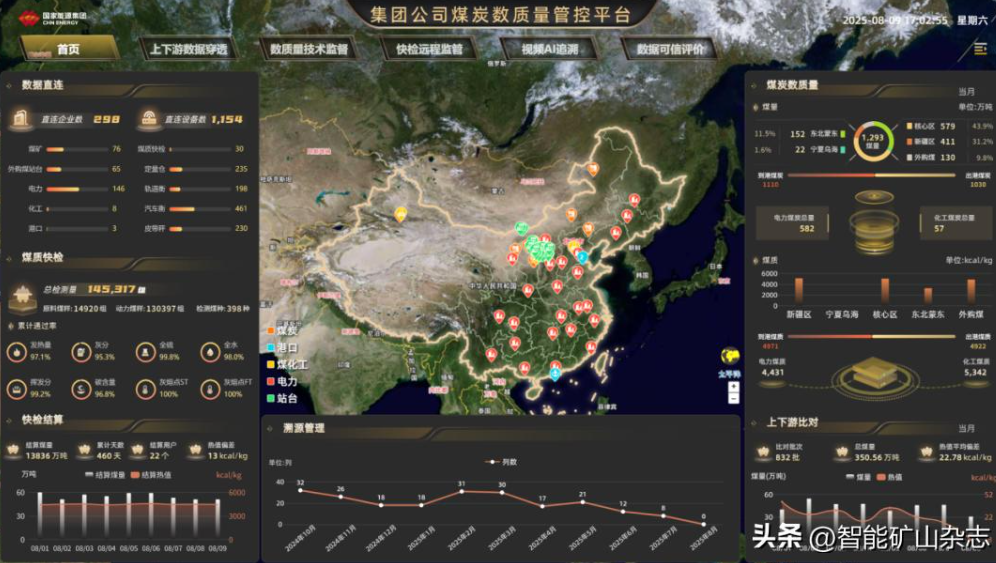The width and height of the screenshot is (996, 563).
Task: Open the hamburger menu icon at top right
Action: pos(979,48)
